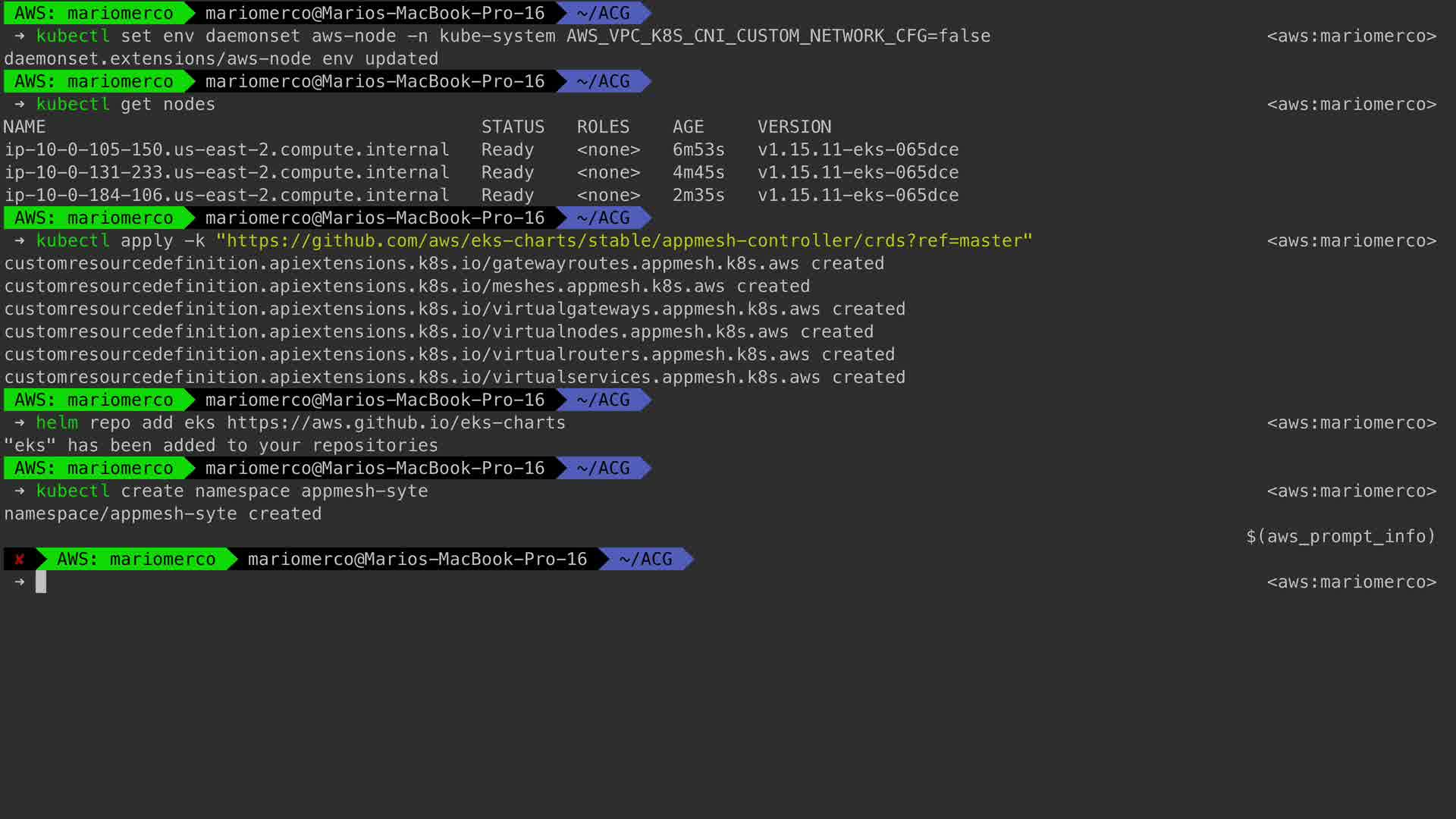Click the $(aws_prompt_info) text on right

1340,536
